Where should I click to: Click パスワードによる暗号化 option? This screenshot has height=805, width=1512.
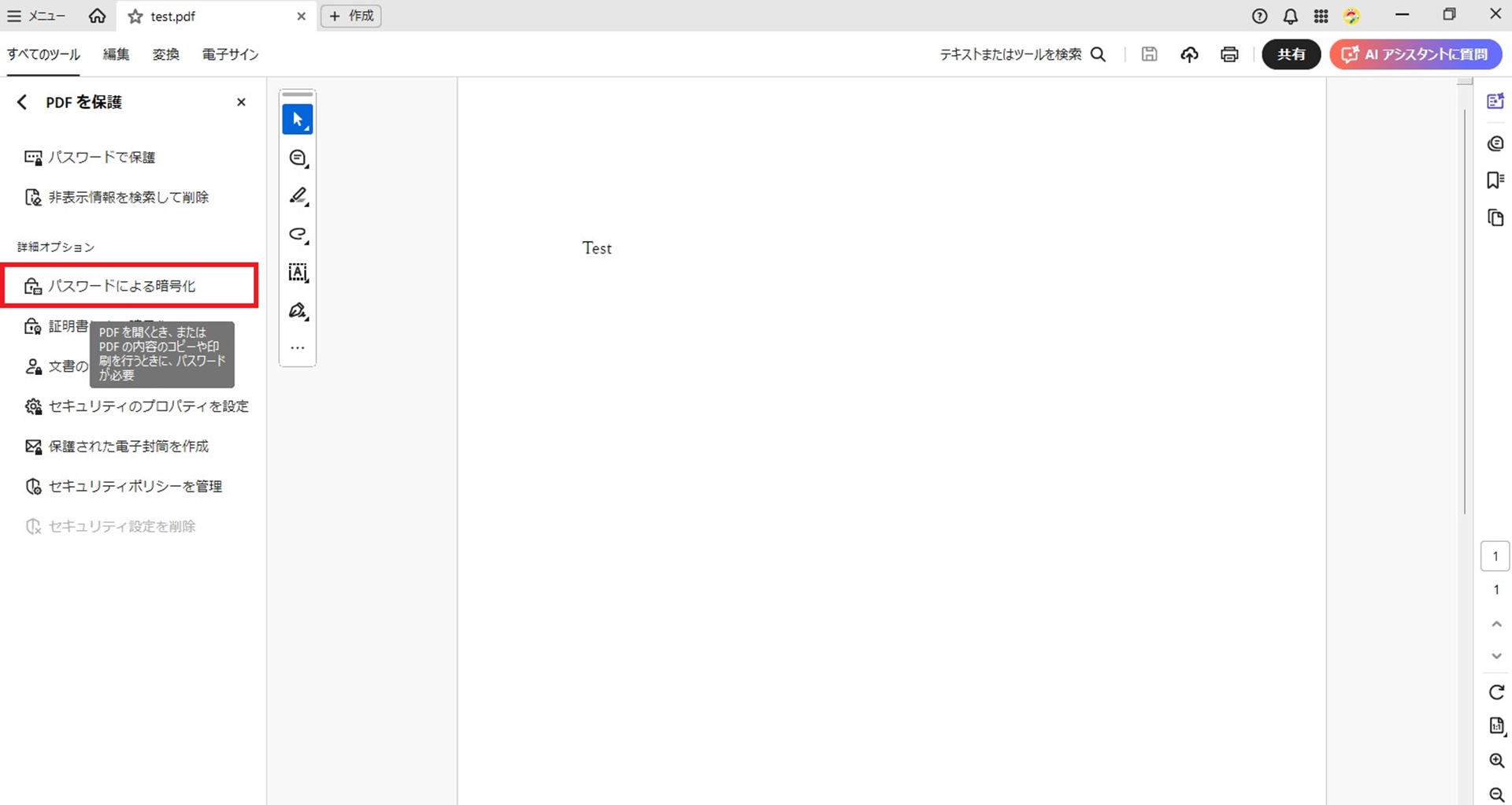click(122, 286)
